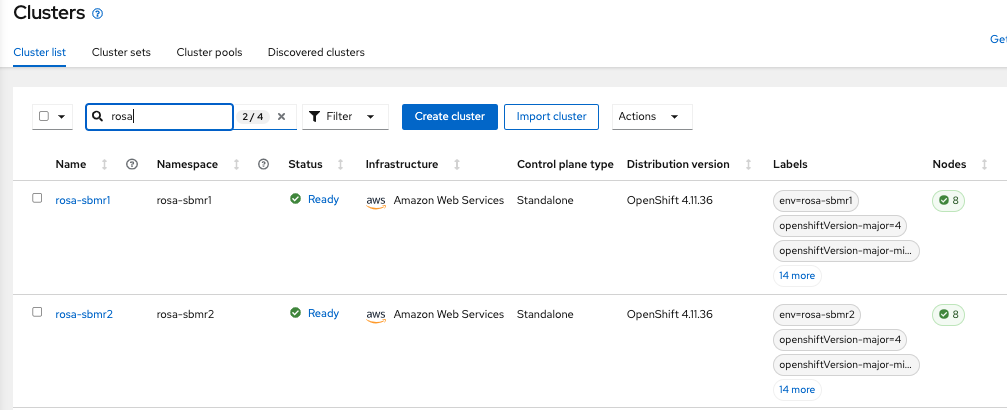Sort by Namespace column icon

pos(237,164)
